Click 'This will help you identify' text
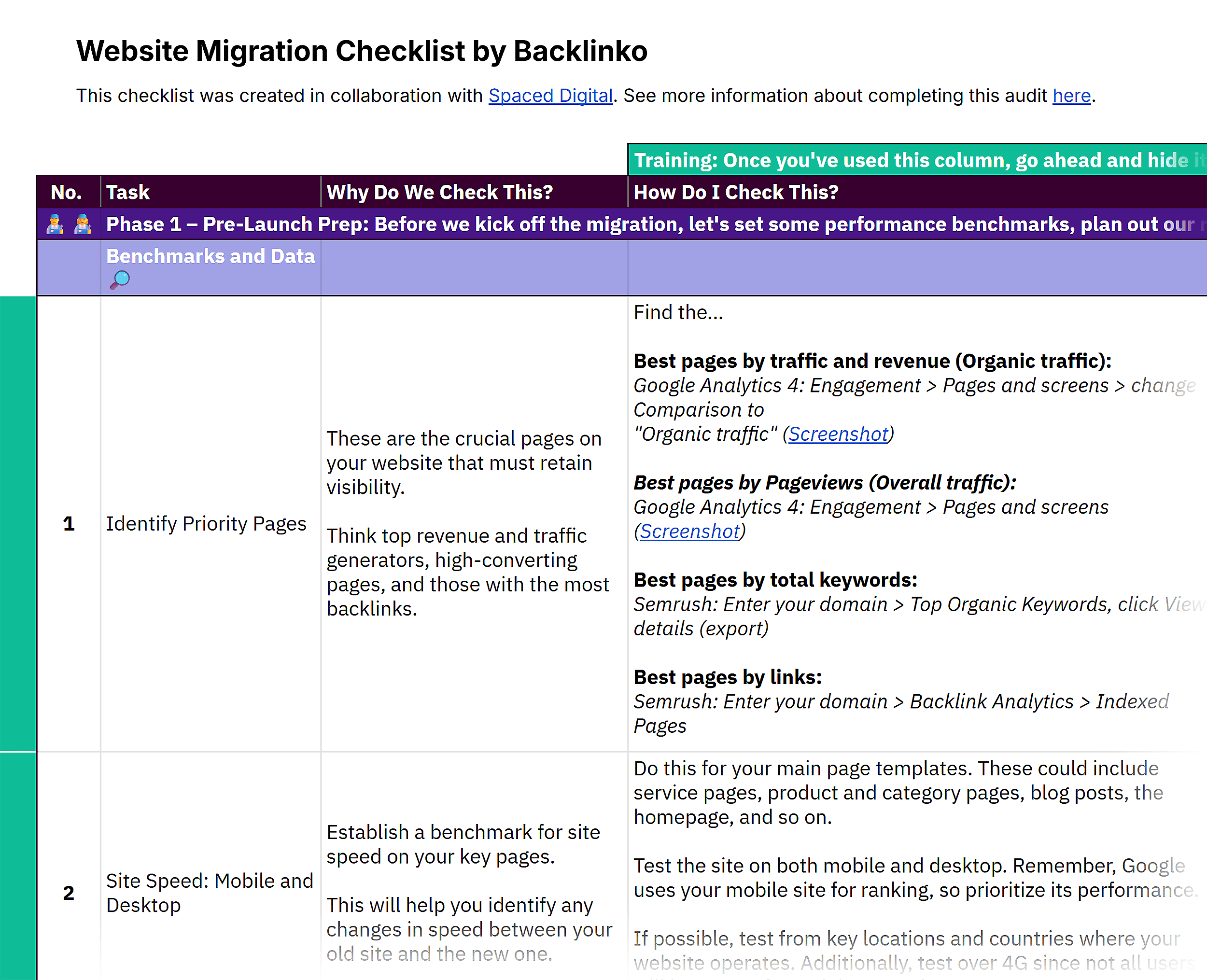The width and height of the screenshot is (1207, 980). 469,929
